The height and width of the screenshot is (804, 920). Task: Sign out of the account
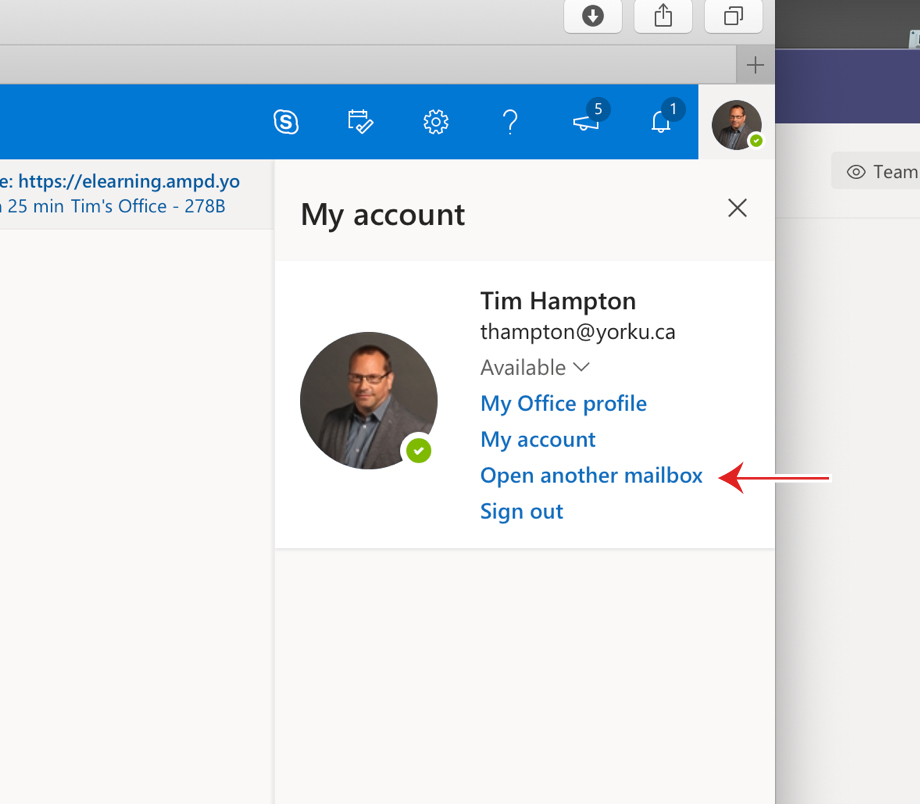tap(522, 511)
